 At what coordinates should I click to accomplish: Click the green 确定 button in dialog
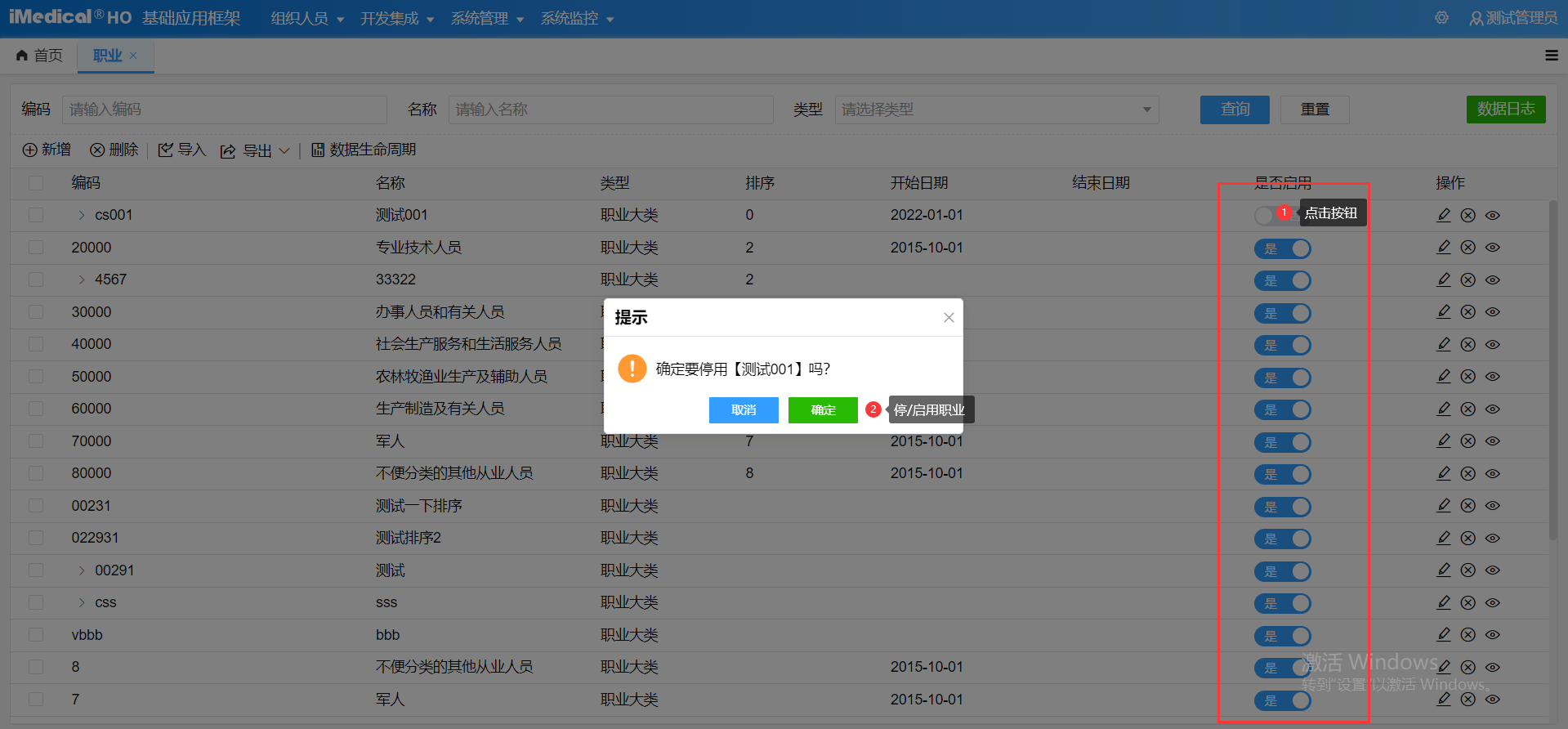pos(822,410)
